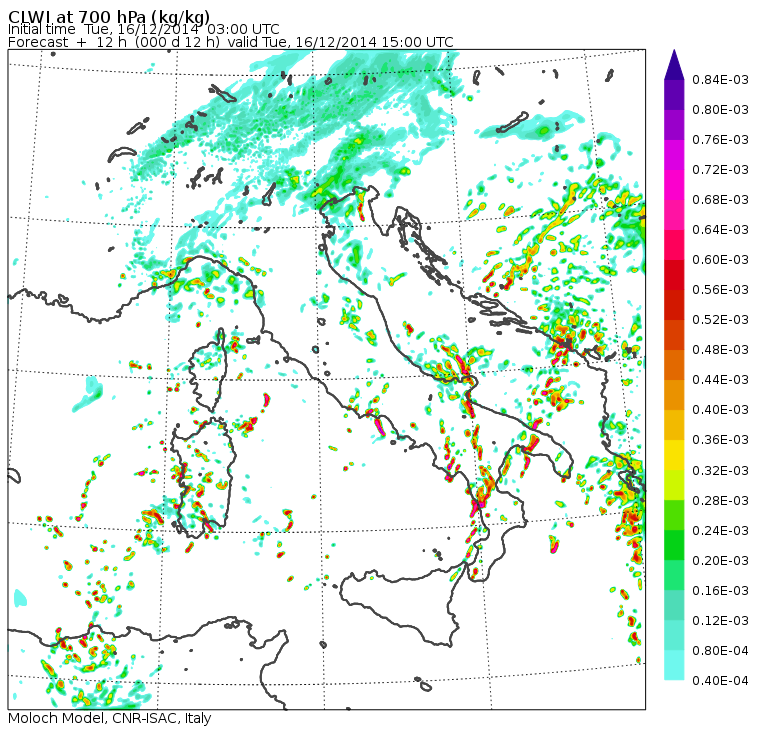The image size is (760, 731).
Task: Click the 0.20E-03 legend label
Action: click(720, 560)
